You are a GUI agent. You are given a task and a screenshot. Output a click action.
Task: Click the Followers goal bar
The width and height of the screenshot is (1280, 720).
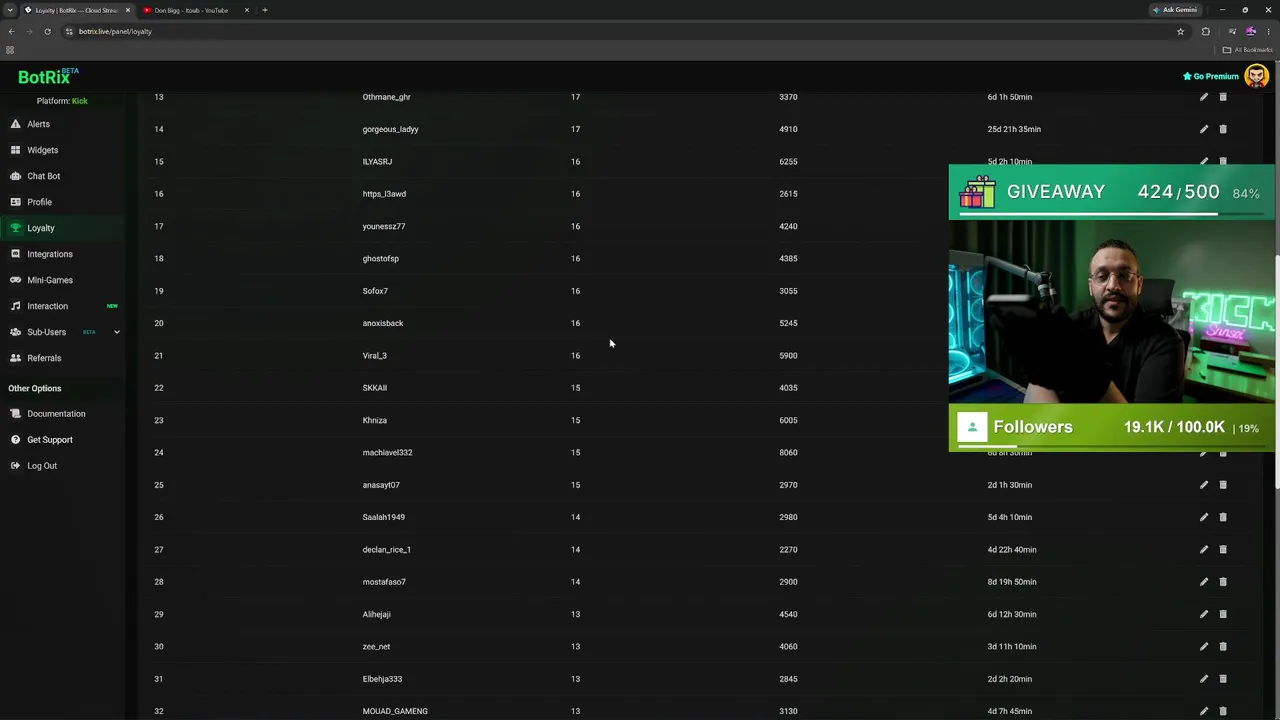coord(1111,430)
